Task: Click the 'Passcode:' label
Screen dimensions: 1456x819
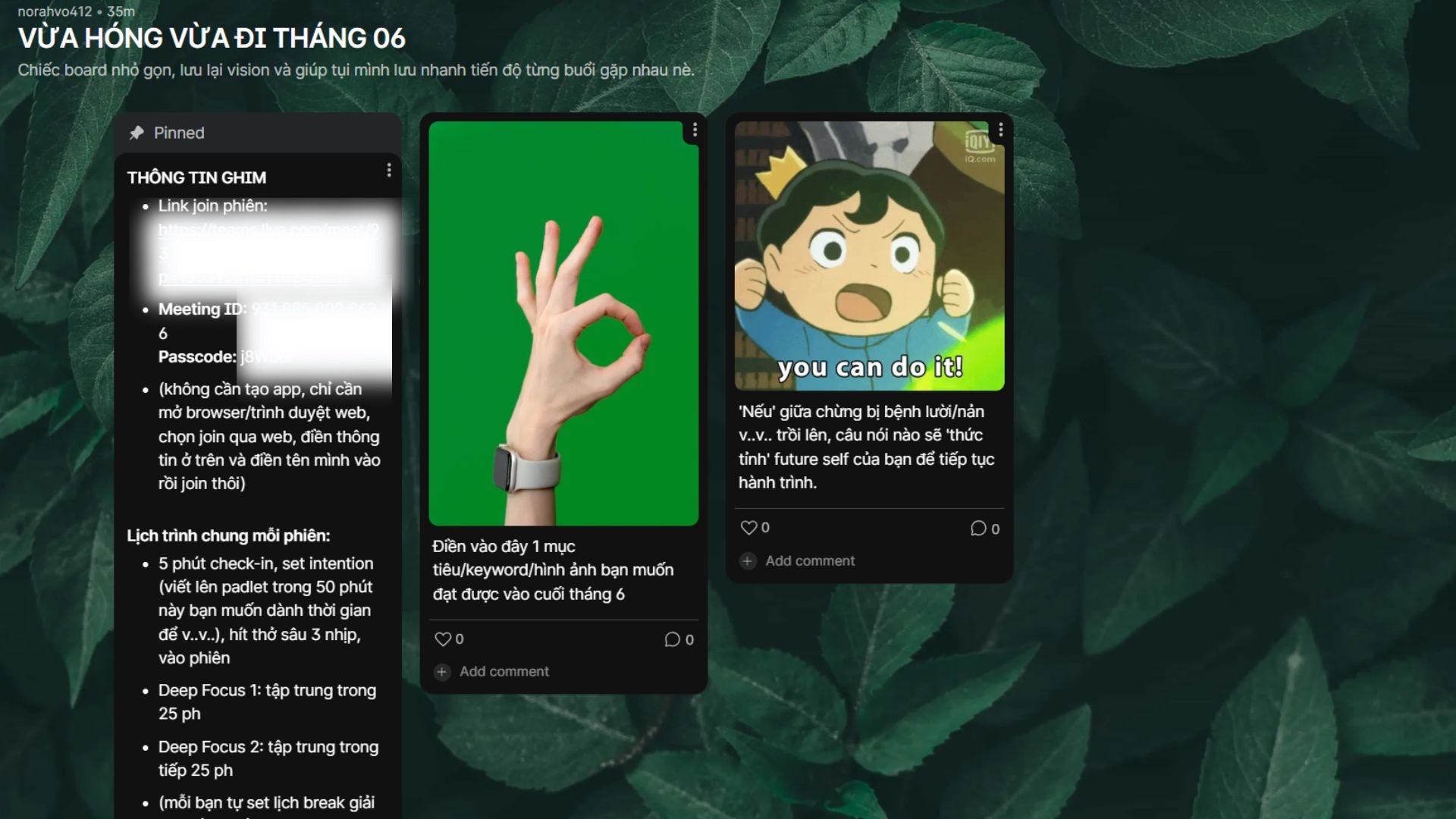Action: coord(197,357)
